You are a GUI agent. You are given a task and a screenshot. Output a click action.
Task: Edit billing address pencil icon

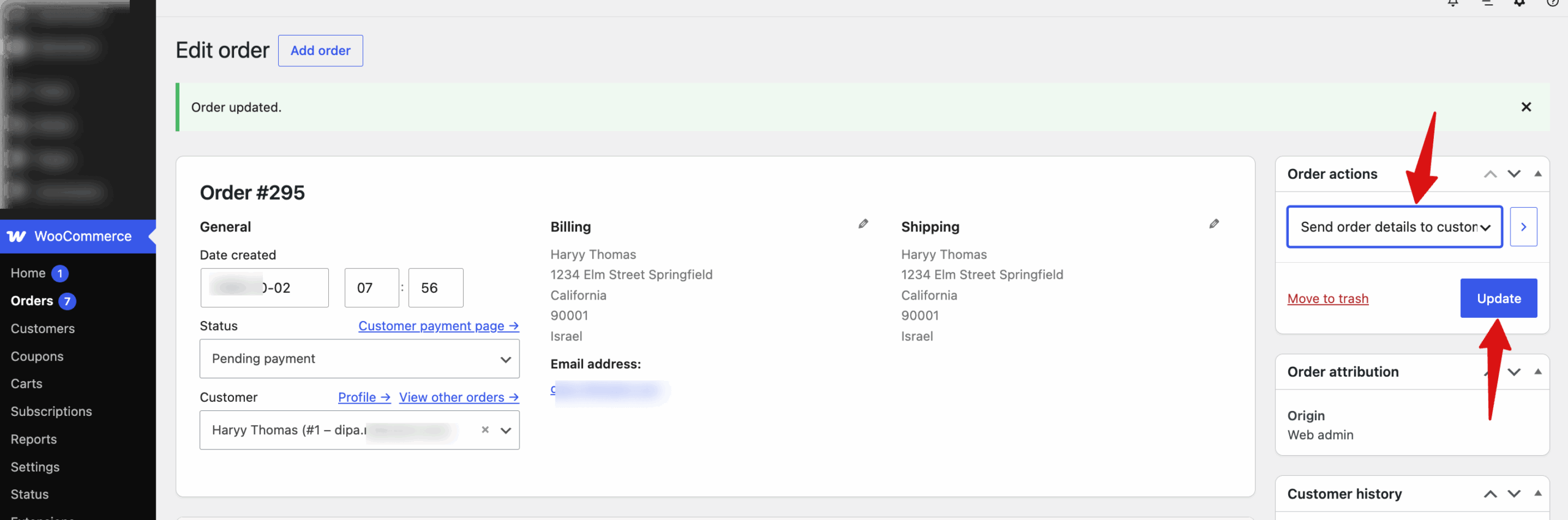pos(863,224)
